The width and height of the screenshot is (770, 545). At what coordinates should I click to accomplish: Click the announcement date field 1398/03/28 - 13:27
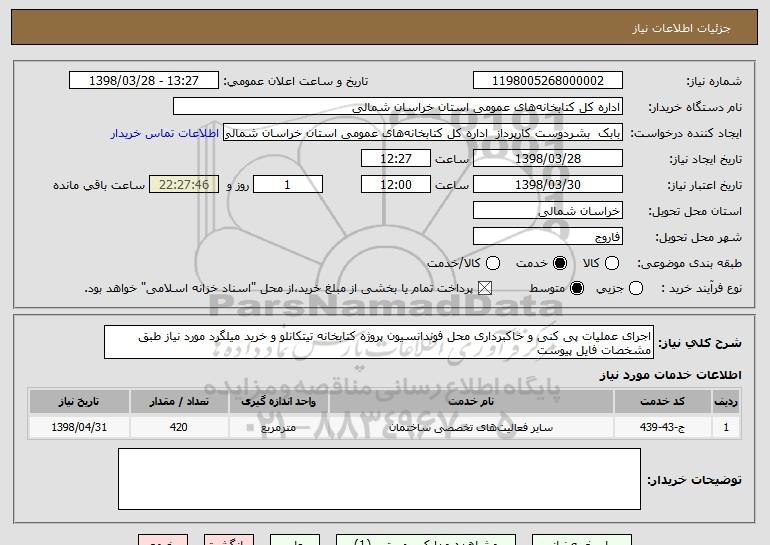click(x=144, y=81)
